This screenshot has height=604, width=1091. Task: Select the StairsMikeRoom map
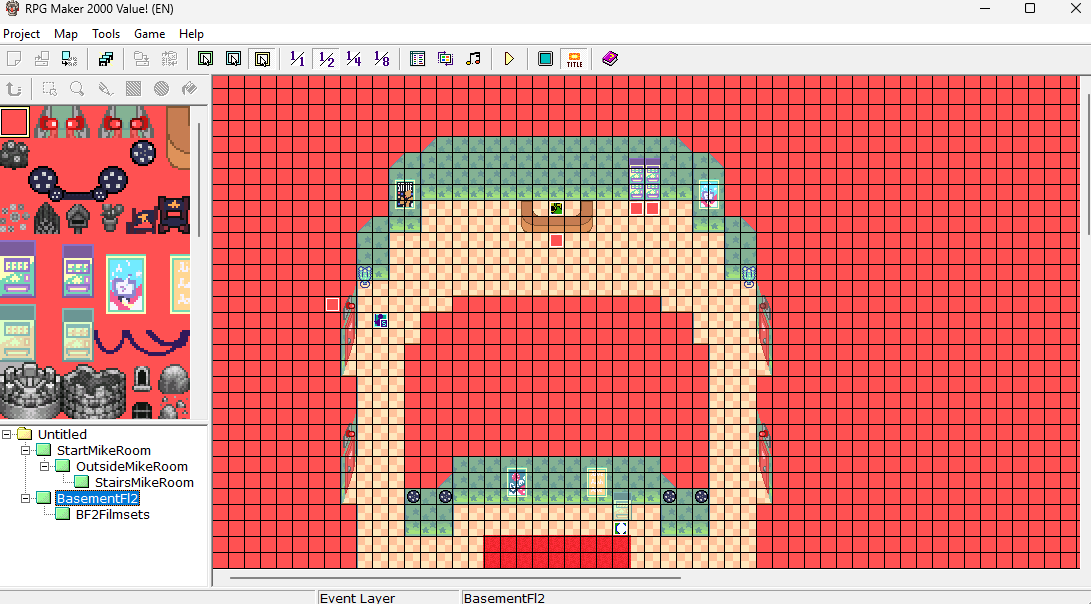click(144, 482)
